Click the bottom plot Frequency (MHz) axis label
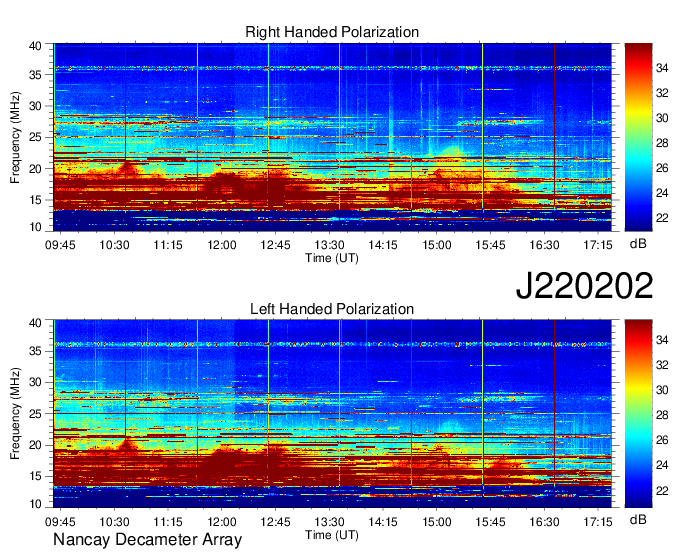This screenshot has height=552, width=680. click(15, 414)
